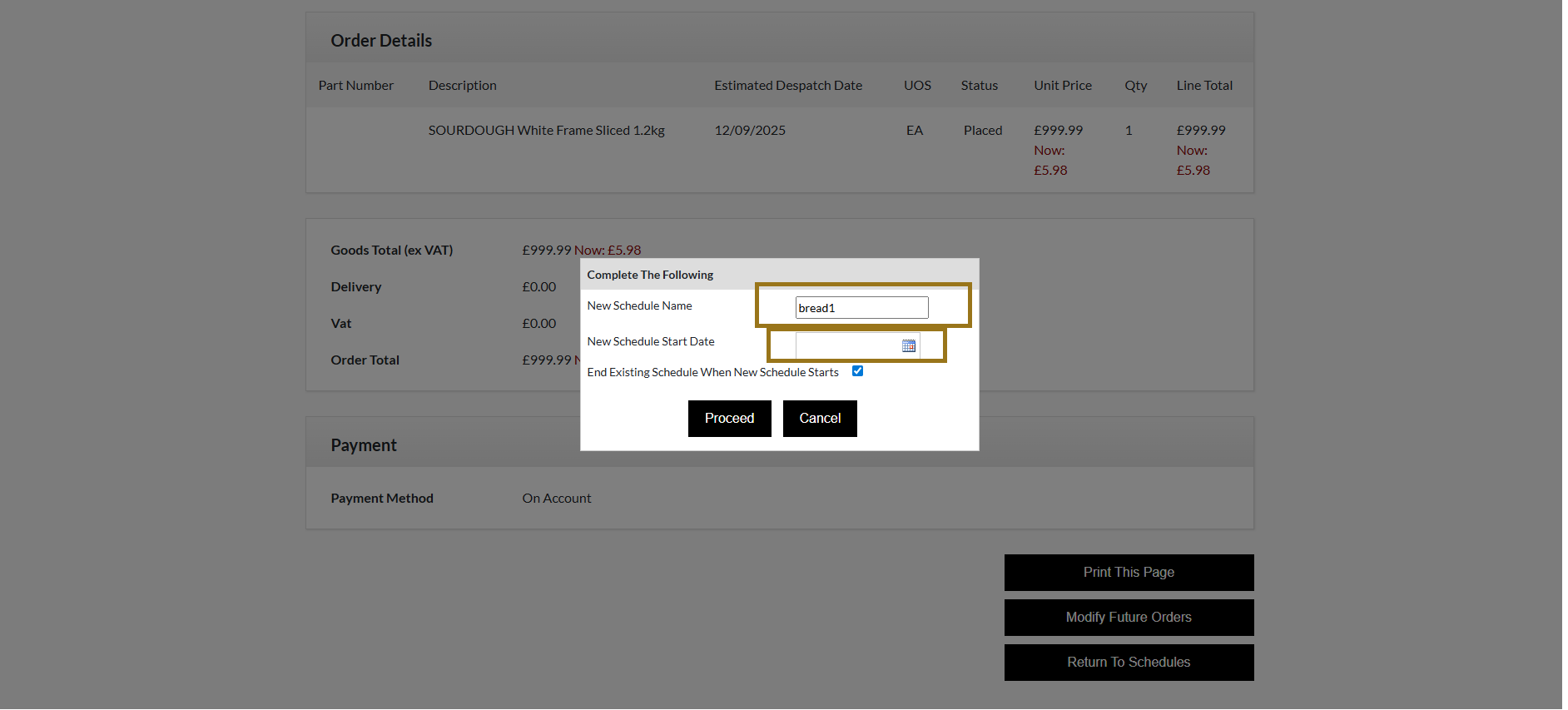Screen dimensions: 1568x710
Task: Click the EA unit of sale value
Action: pos(914,130)
